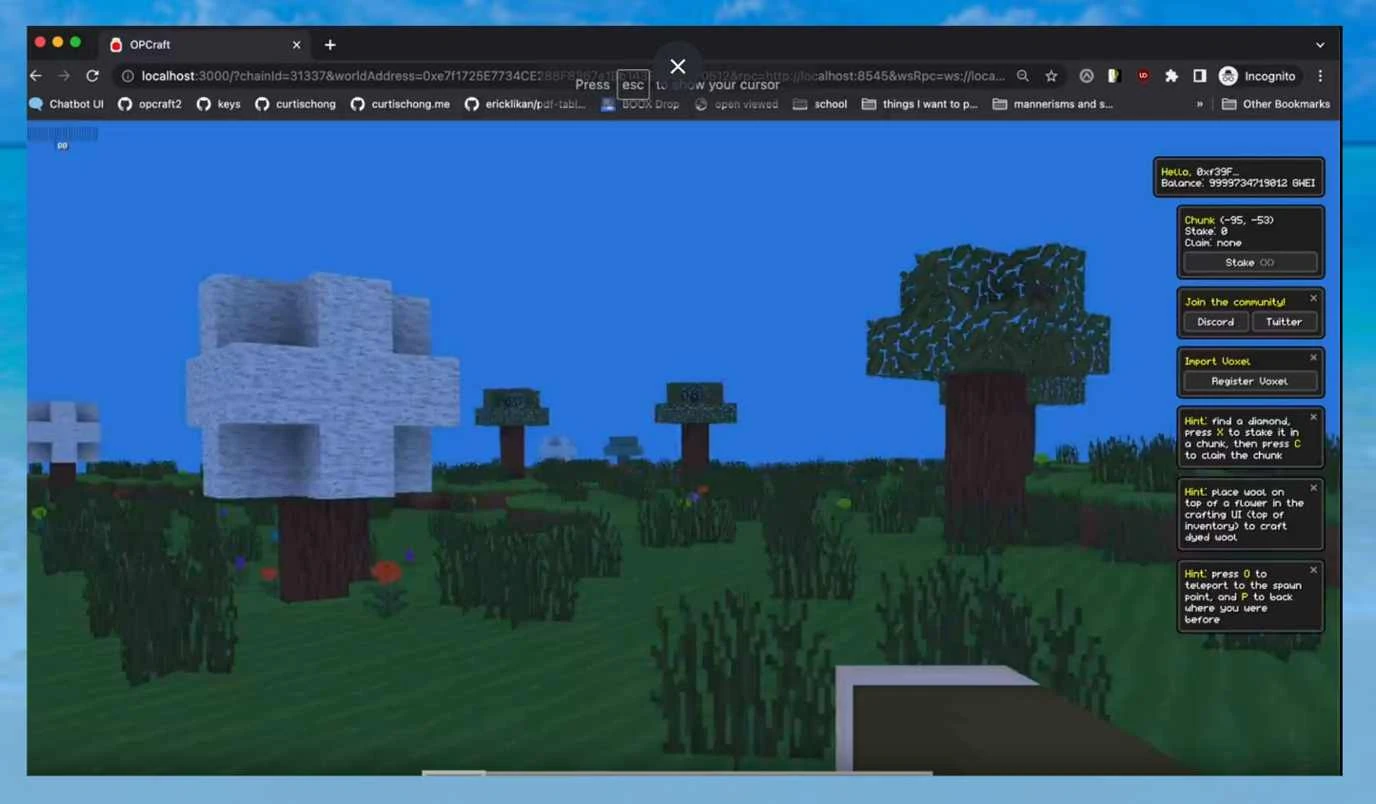Open the Twitter community link
The width and height of the screenshot is (1376, 804).
1284,322
